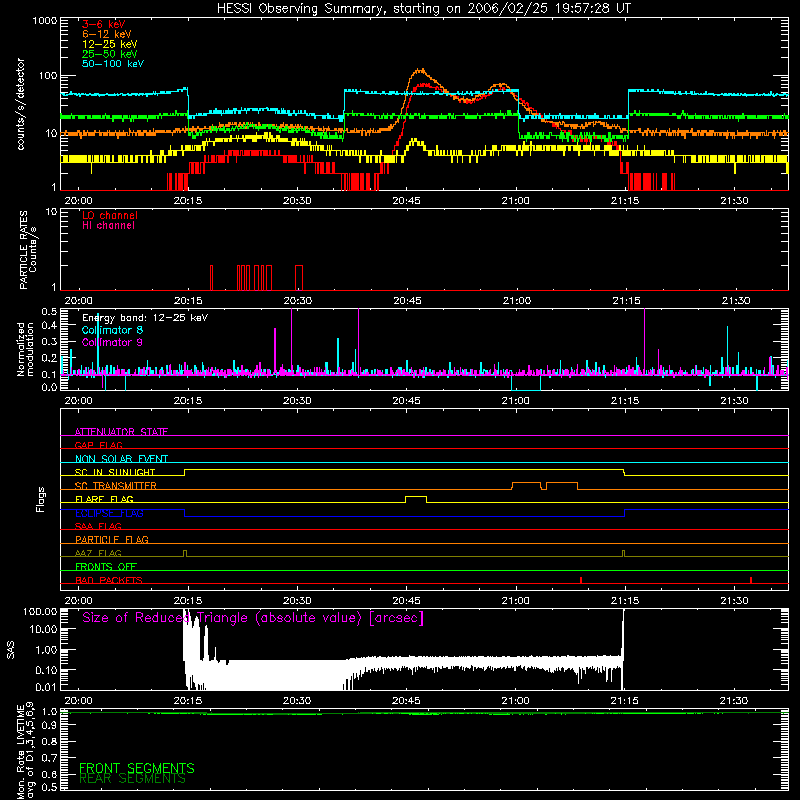Click the Normalized modulation axis label
800x800 pixels.
click(x=24, y=349)
